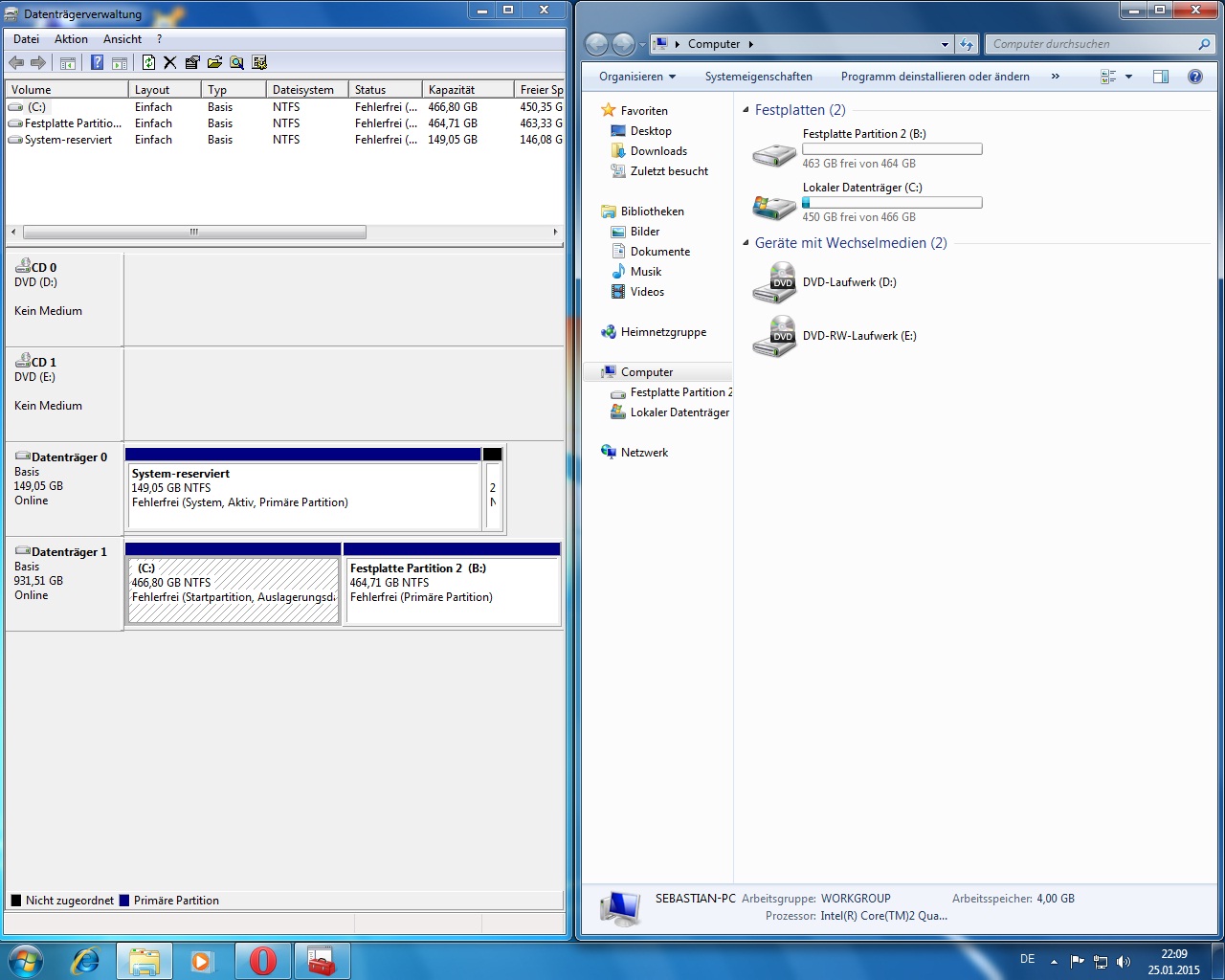Click the Explorer help question mark icon

click(1195, 77)
